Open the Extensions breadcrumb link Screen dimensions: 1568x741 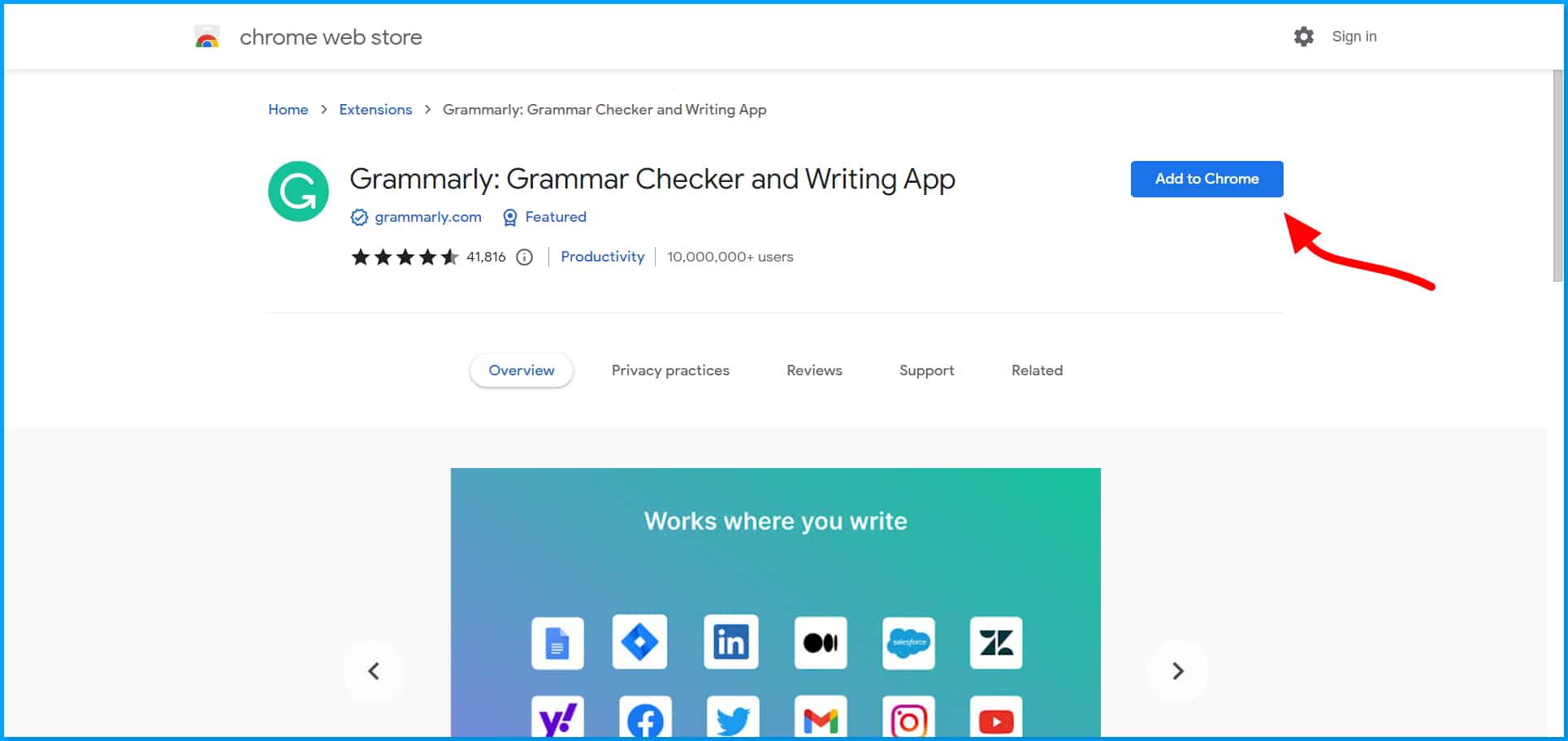375,110
